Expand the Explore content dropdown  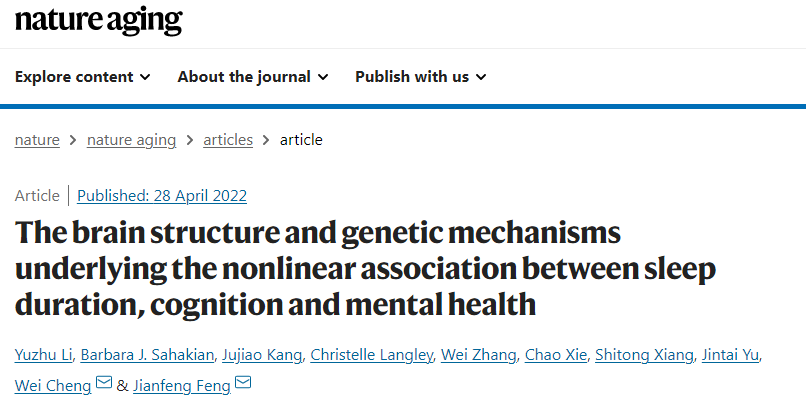pyautogui.click(x=83, y=77)
